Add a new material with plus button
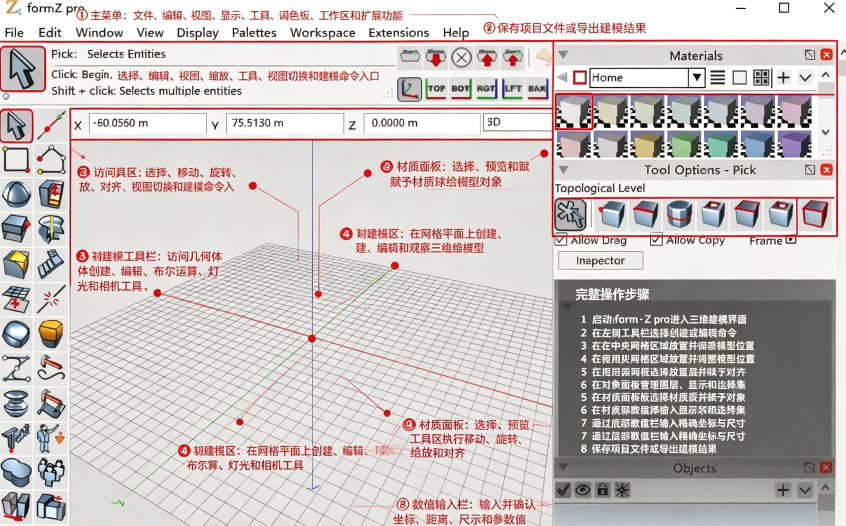The width and height of the screenshot is (846, 526). (x=783, y=78)
